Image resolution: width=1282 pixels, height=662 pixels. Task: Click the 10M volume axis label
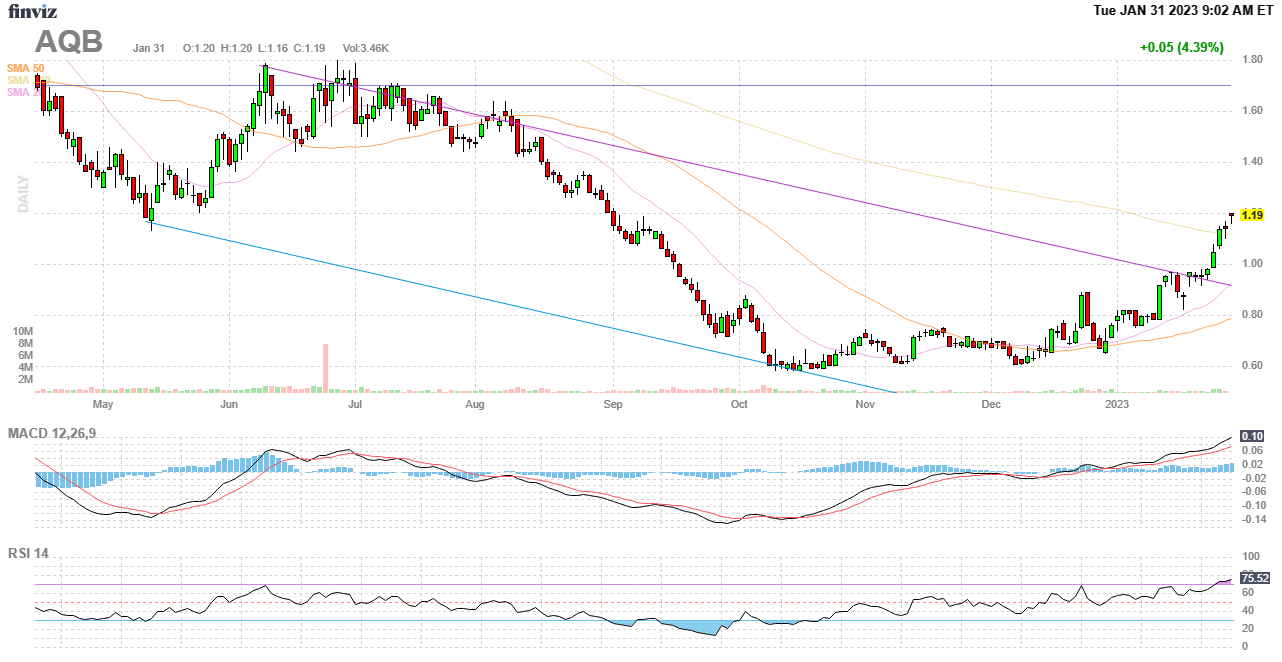point(23,331)
